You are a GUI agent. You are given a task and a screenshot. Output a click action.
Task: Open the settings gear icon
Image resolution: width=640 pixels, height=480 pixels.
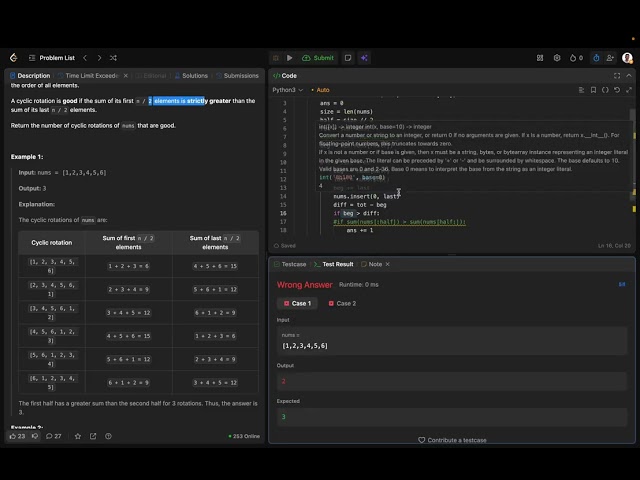pos(557,58)
